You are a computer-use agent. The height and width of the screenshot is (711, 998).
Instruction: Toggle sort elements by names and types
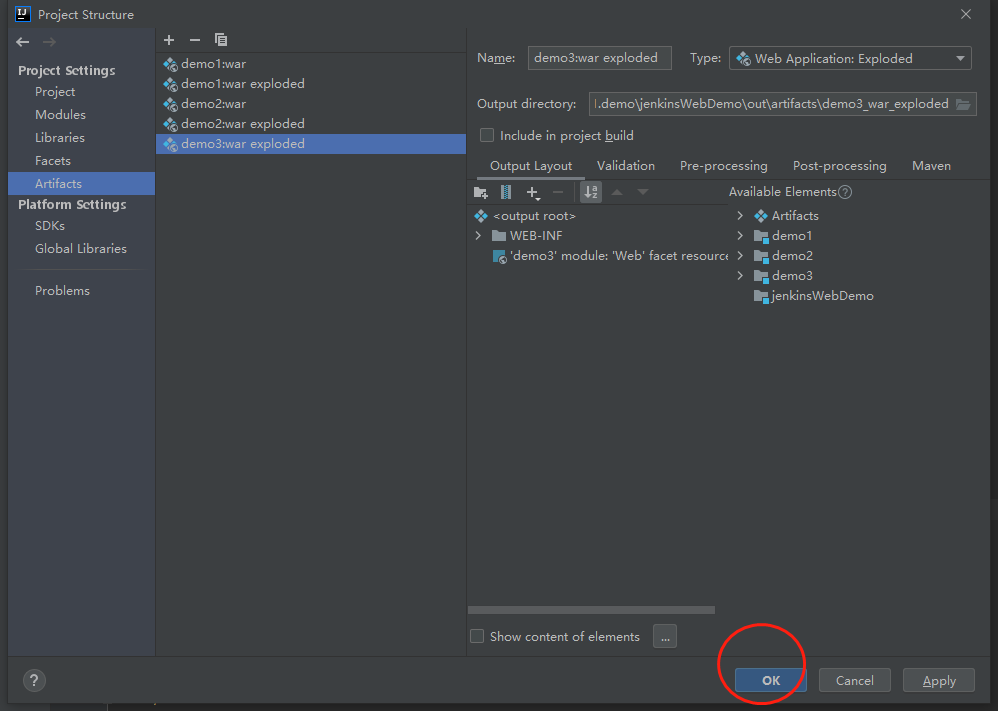point(591,192)
